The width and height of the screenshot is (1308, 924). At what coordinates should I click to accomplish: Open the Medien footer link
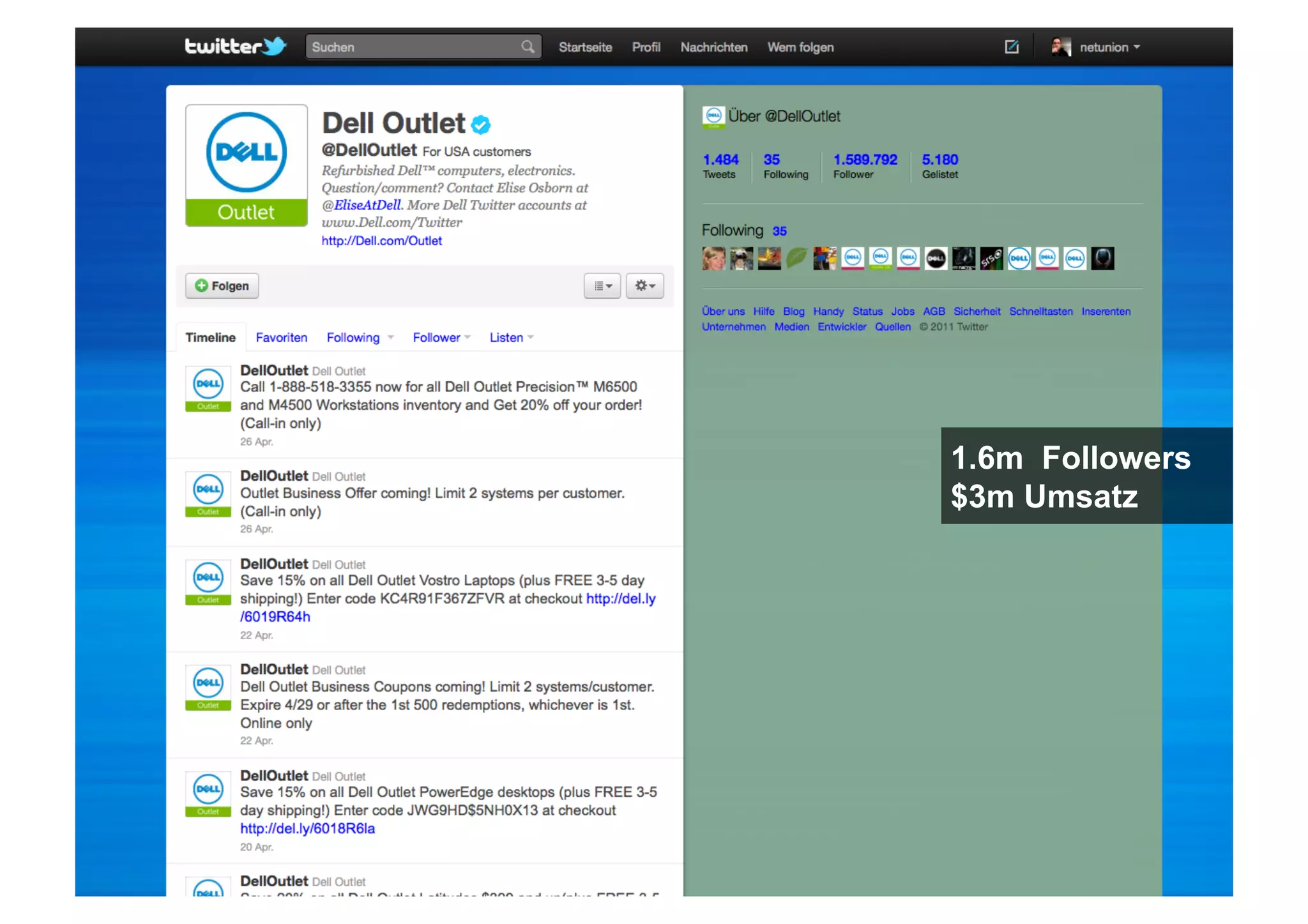791,327
